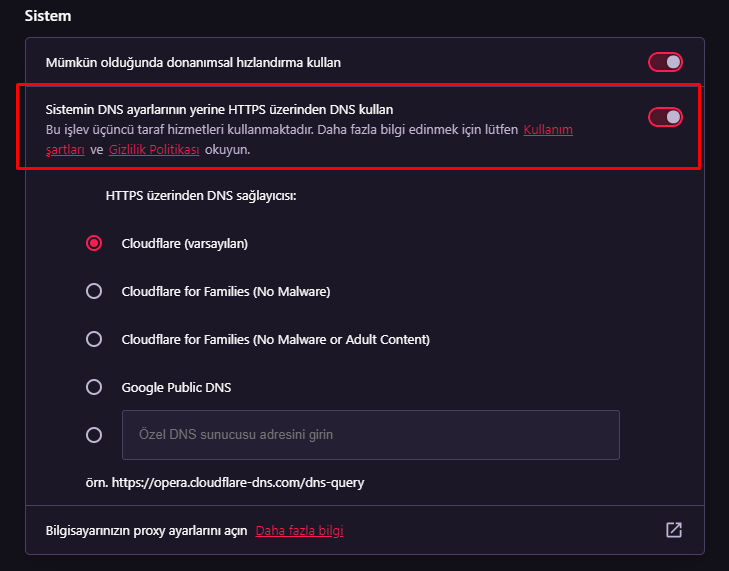
Task: Choose Cloudflare for Families (No Malware) radio circle
Action: tap(94, 291)
